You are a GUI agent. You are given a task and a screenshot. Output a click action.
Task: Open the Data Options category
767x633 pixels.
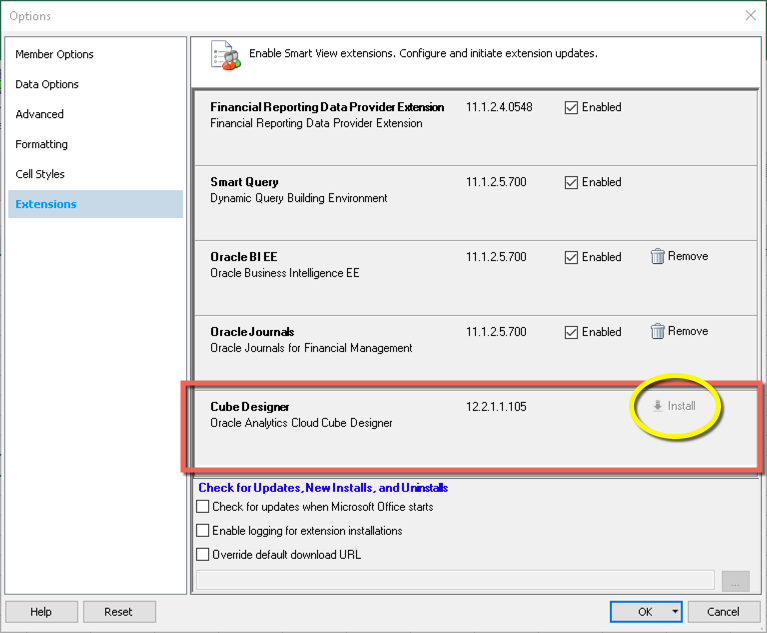pos(47,84)
